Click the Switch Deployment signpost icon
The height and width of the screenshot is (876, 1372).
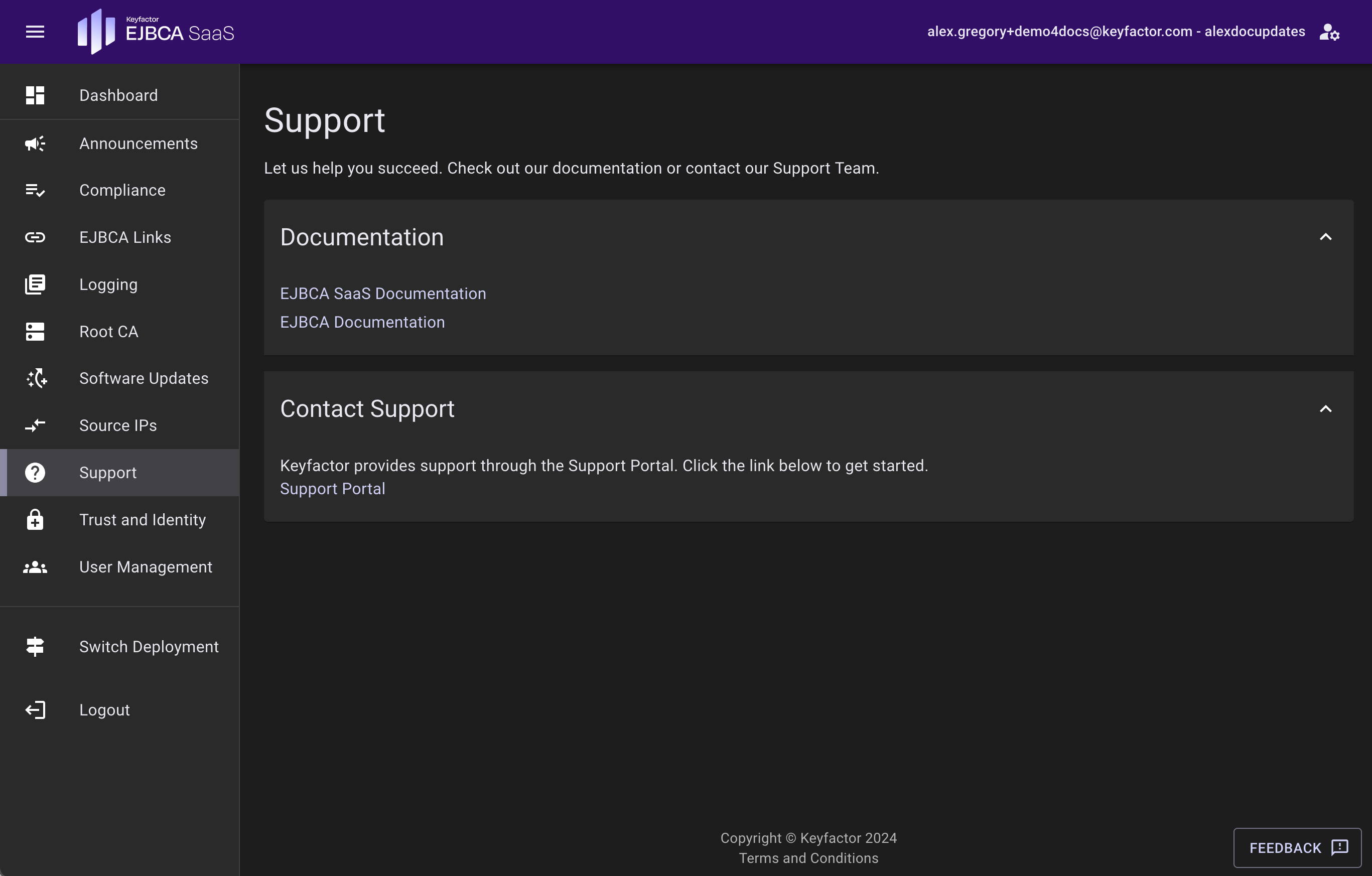click(x=35, y=646)
